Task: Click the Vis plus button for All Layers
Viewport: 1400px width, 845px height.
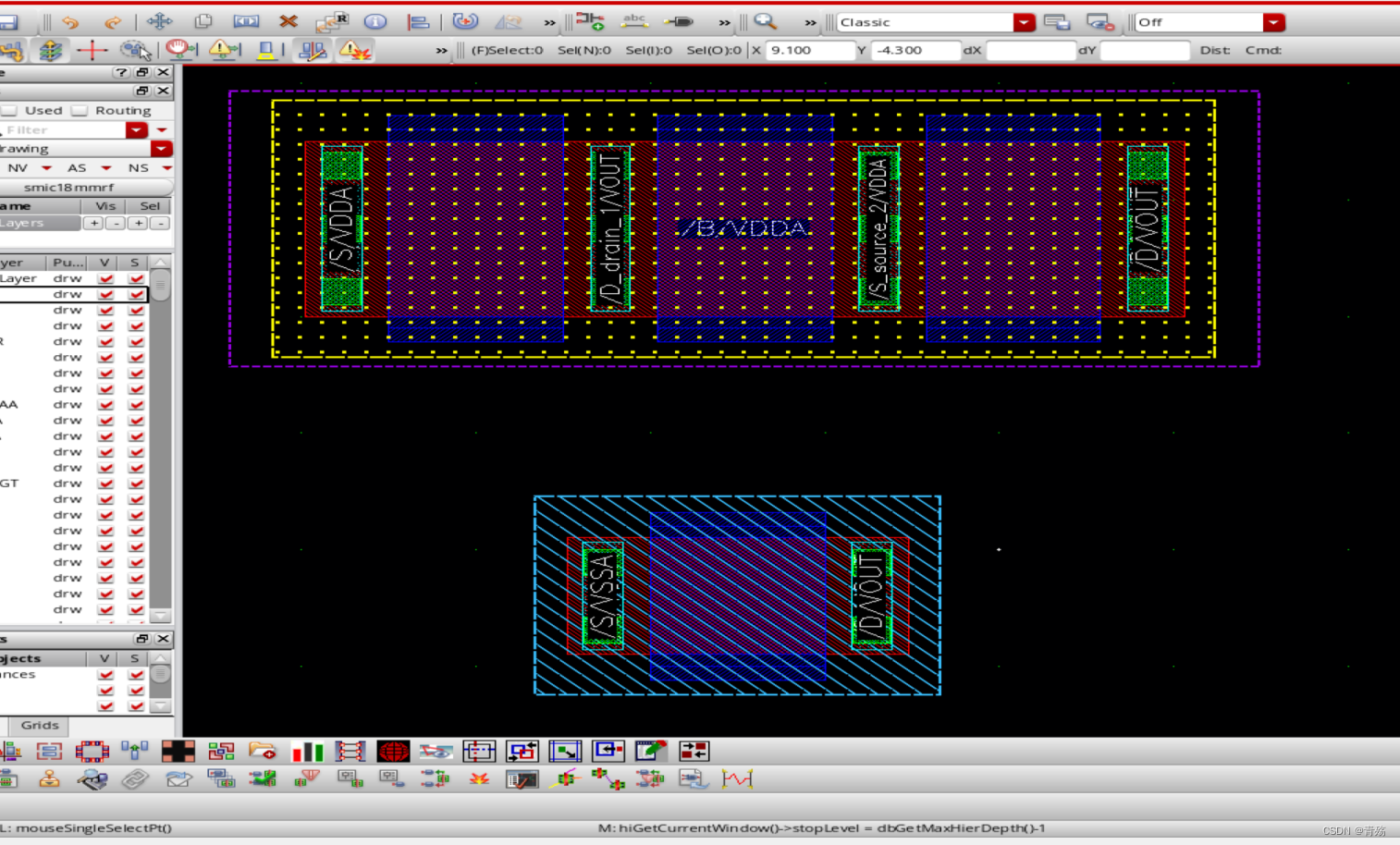Action: click(93, 223)
